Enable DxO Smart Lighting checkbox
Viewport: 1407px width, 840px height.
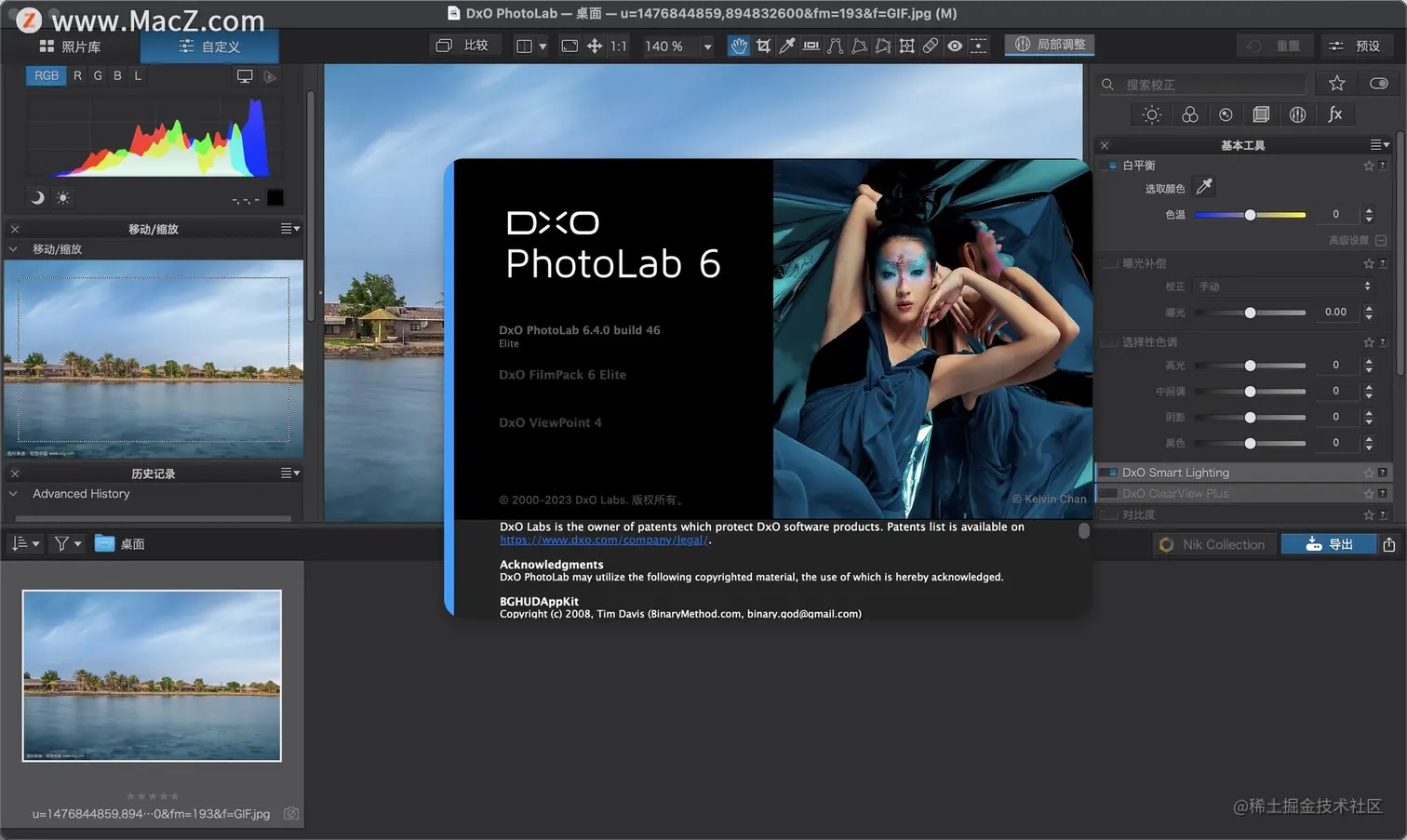pyautogui.click(x=1109, y=473)
